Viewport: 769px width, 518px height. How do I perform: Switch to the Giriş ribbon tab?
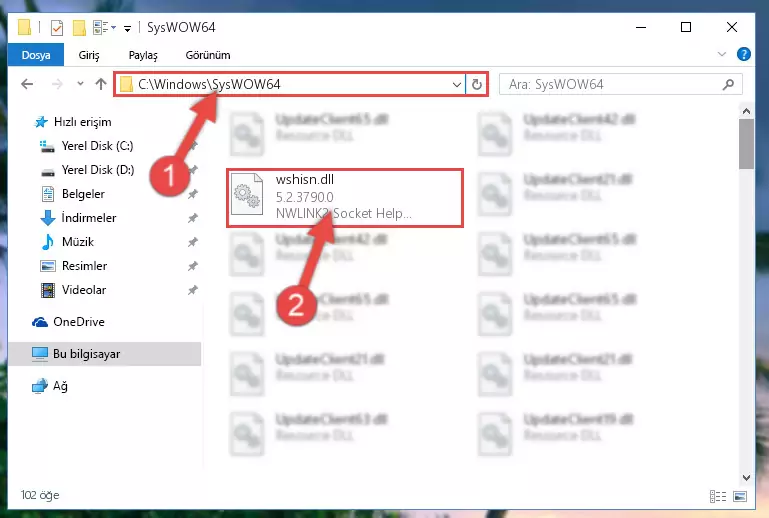89,55
